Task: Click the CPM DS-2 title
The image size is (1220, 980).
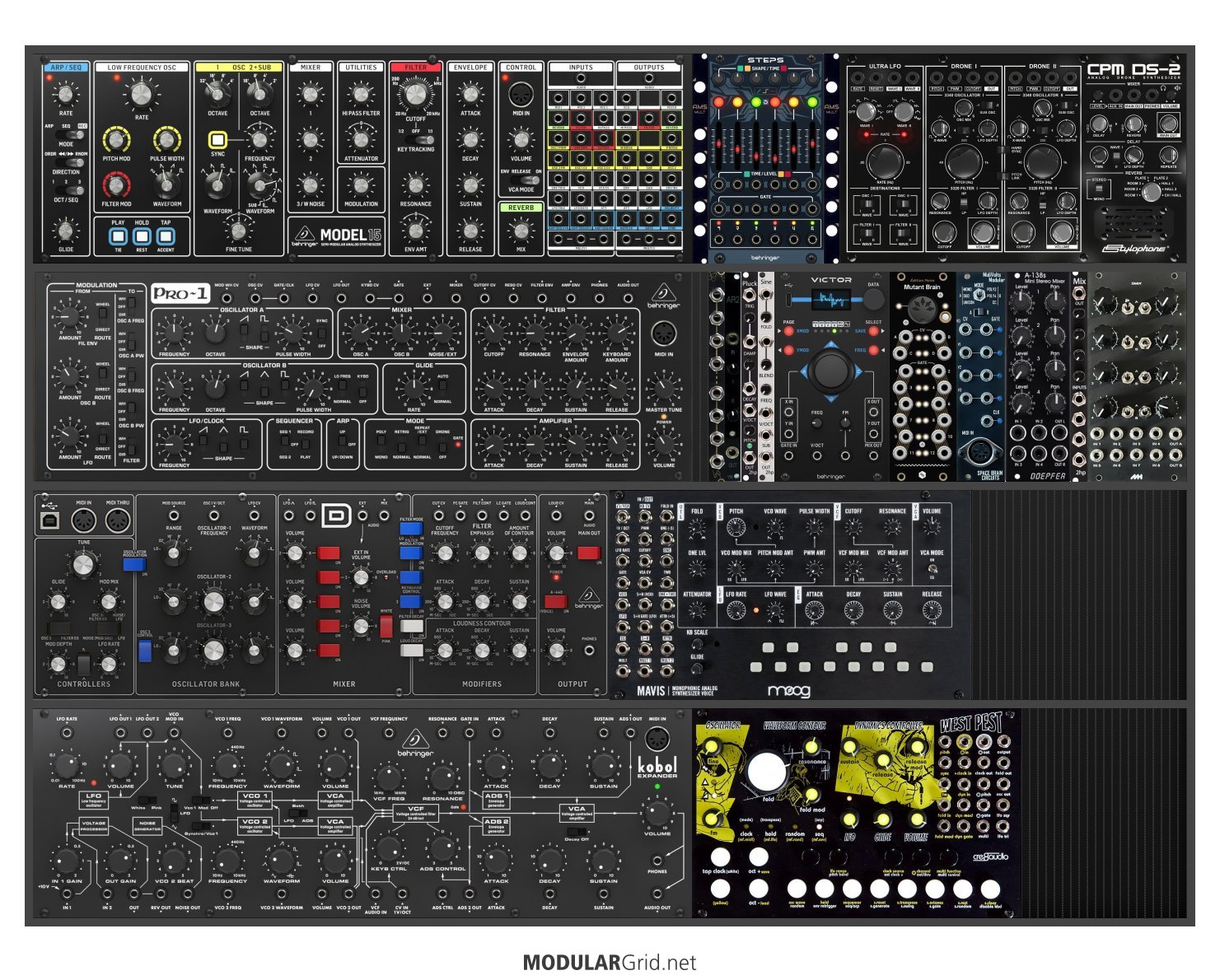Action: point(1133,70)
